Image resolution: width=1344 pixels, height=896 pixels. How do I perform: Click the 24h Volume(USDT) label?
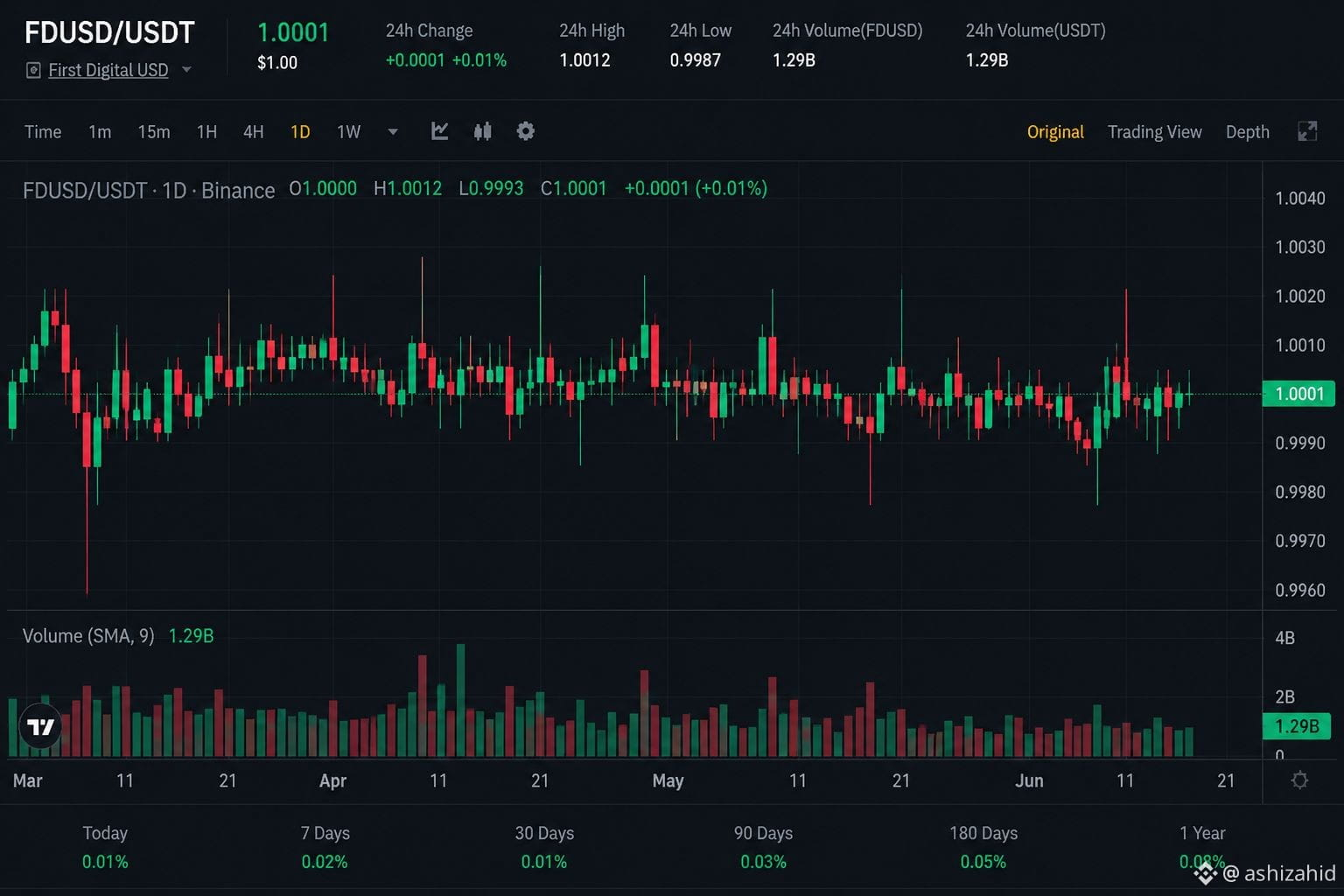tap(1035, 31)
